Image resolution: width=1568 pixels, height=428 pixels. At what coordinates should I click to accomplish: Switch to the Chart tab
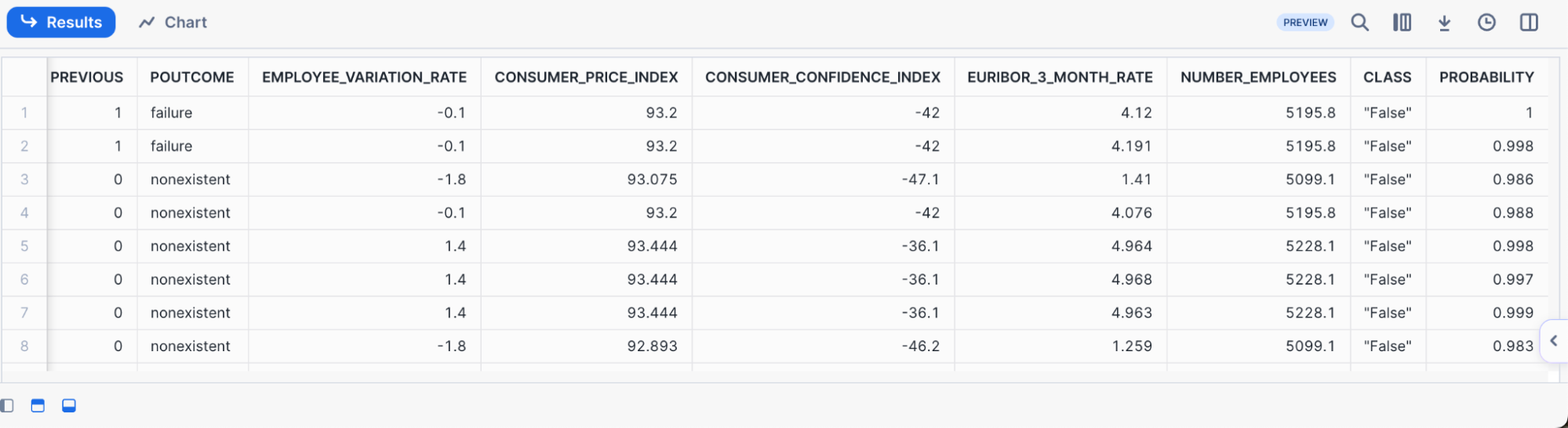(x=173, y=23)
